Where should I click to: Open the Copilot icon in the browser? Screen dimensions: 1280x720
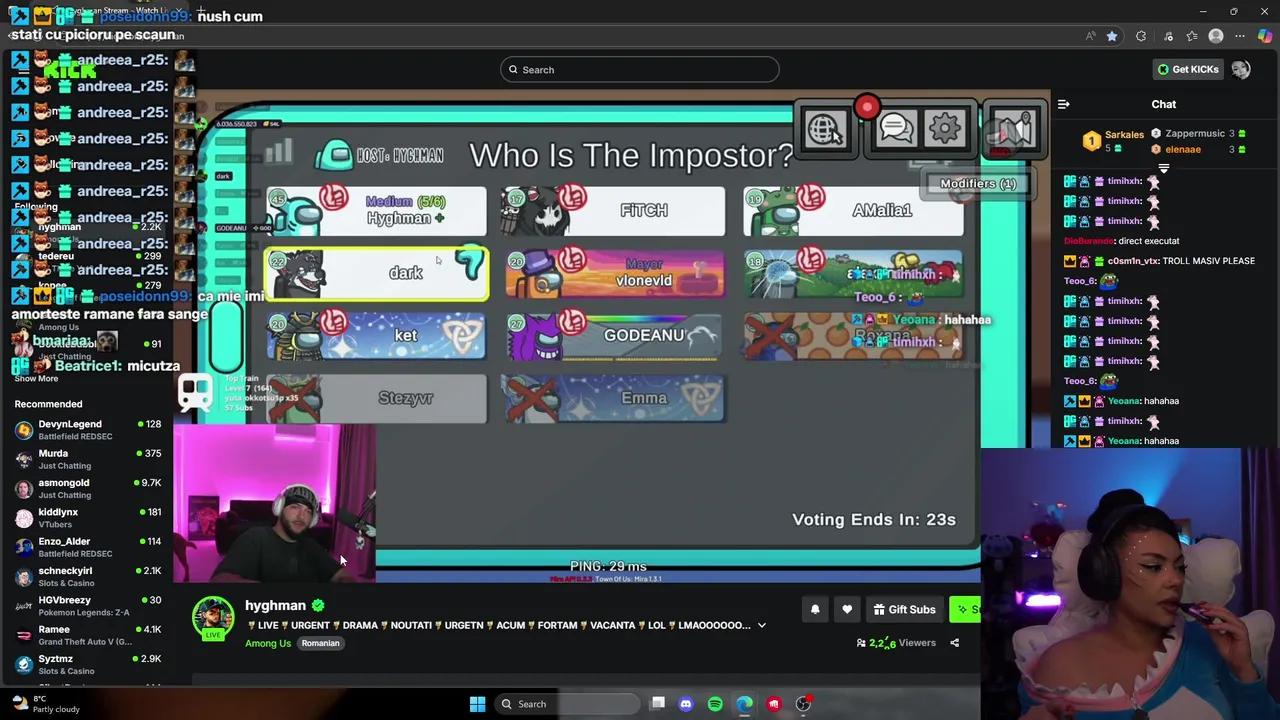pyautogui.click(x=1265, y=37)
